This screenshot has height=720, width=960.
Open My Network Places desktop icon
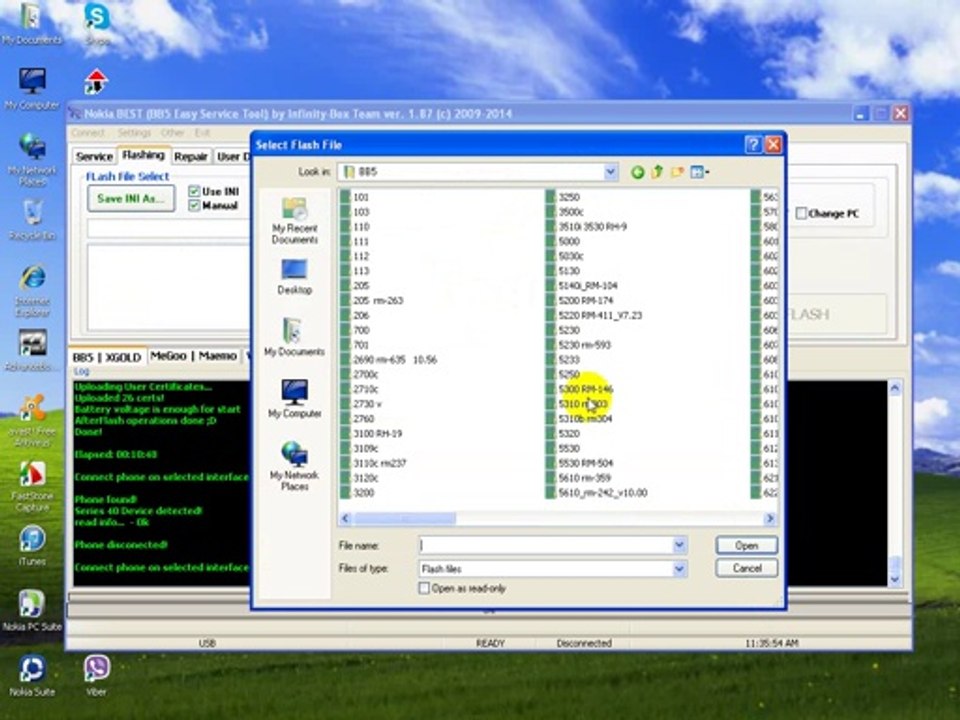[x=32, y=159]
